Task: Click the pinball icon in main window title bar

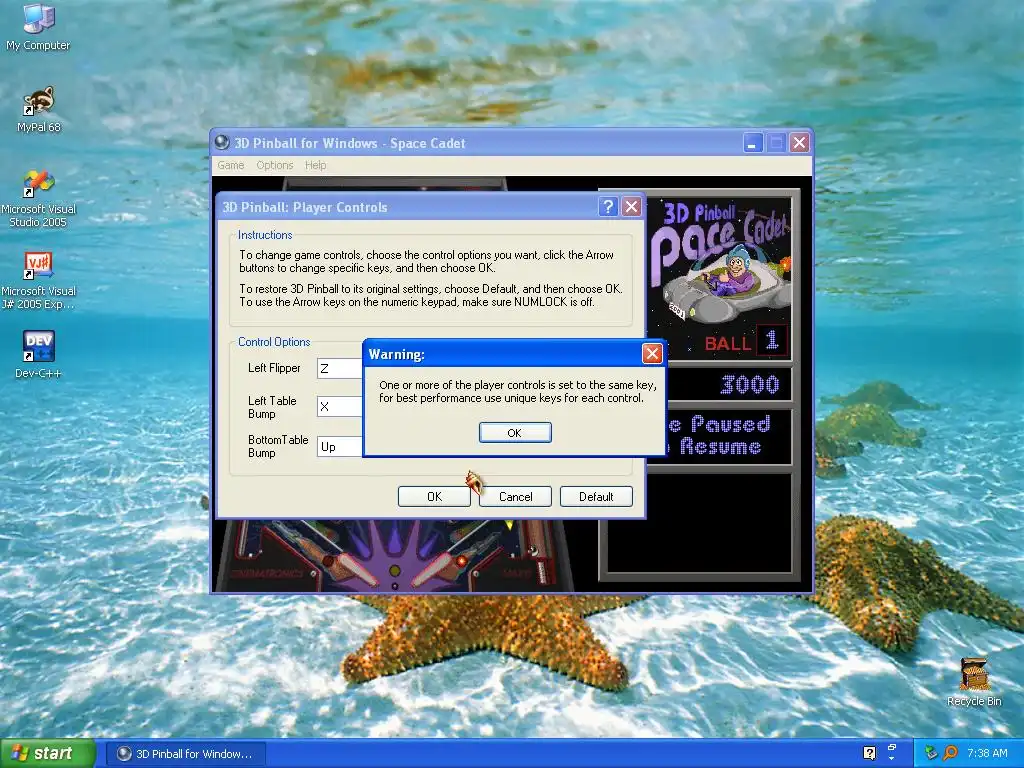Action: (x=222, y=142)
